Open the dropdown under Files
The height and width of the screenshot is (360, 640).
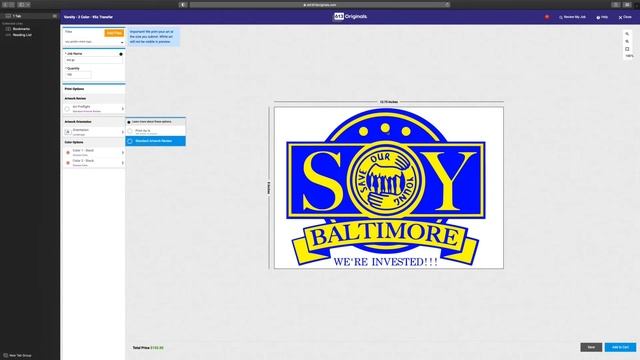(x=94, y=42)
